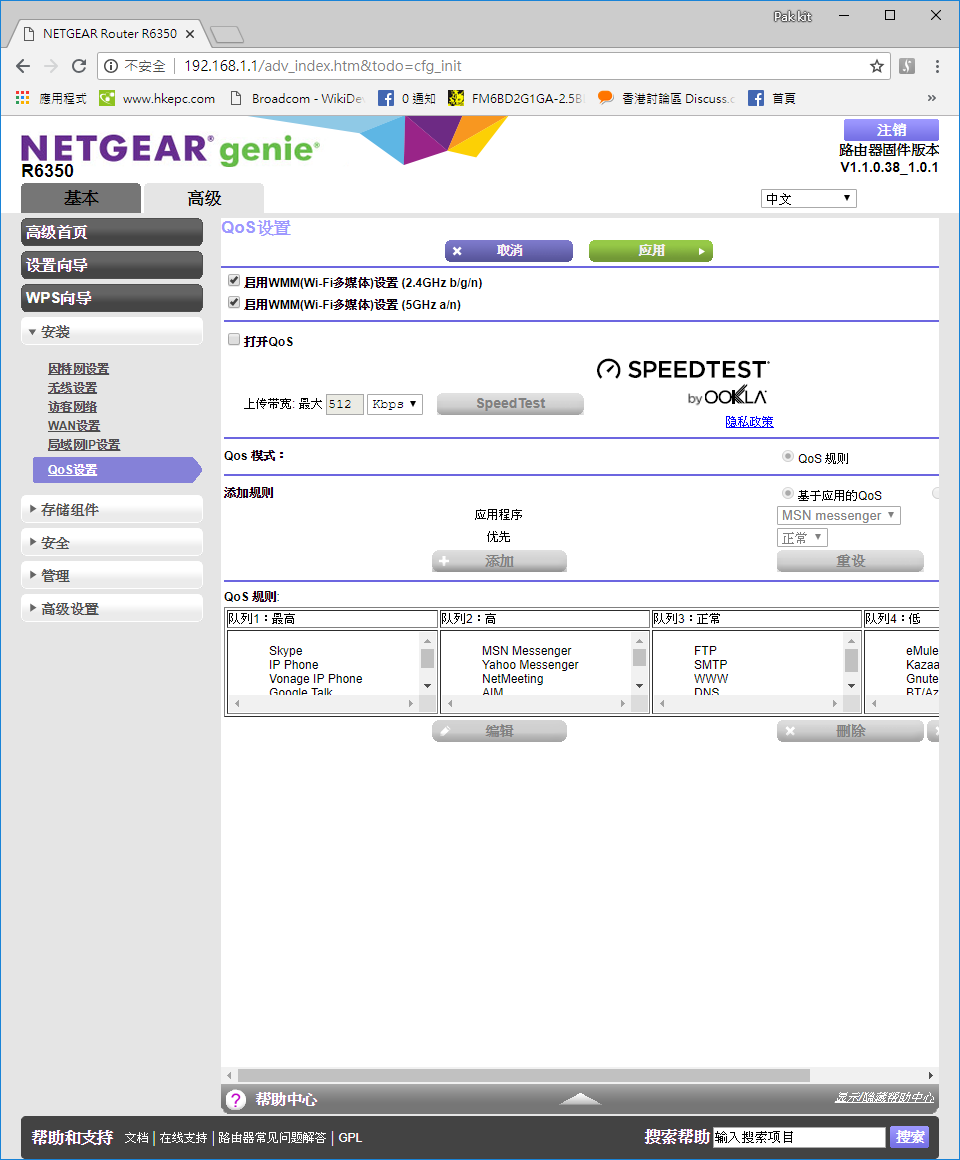The image size is (960, 1160).
Task: Click the extension icon next to the star
Action: tap(907, 67)
